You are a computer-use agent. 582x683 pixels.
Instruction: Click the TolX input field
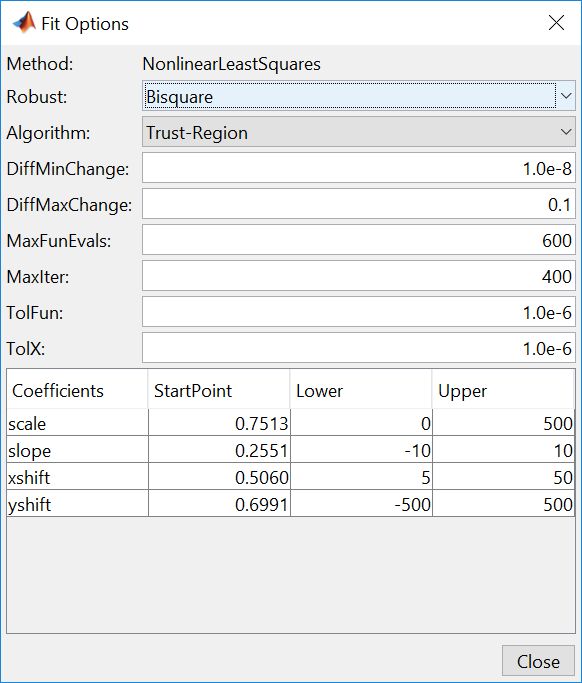(359, 348)
